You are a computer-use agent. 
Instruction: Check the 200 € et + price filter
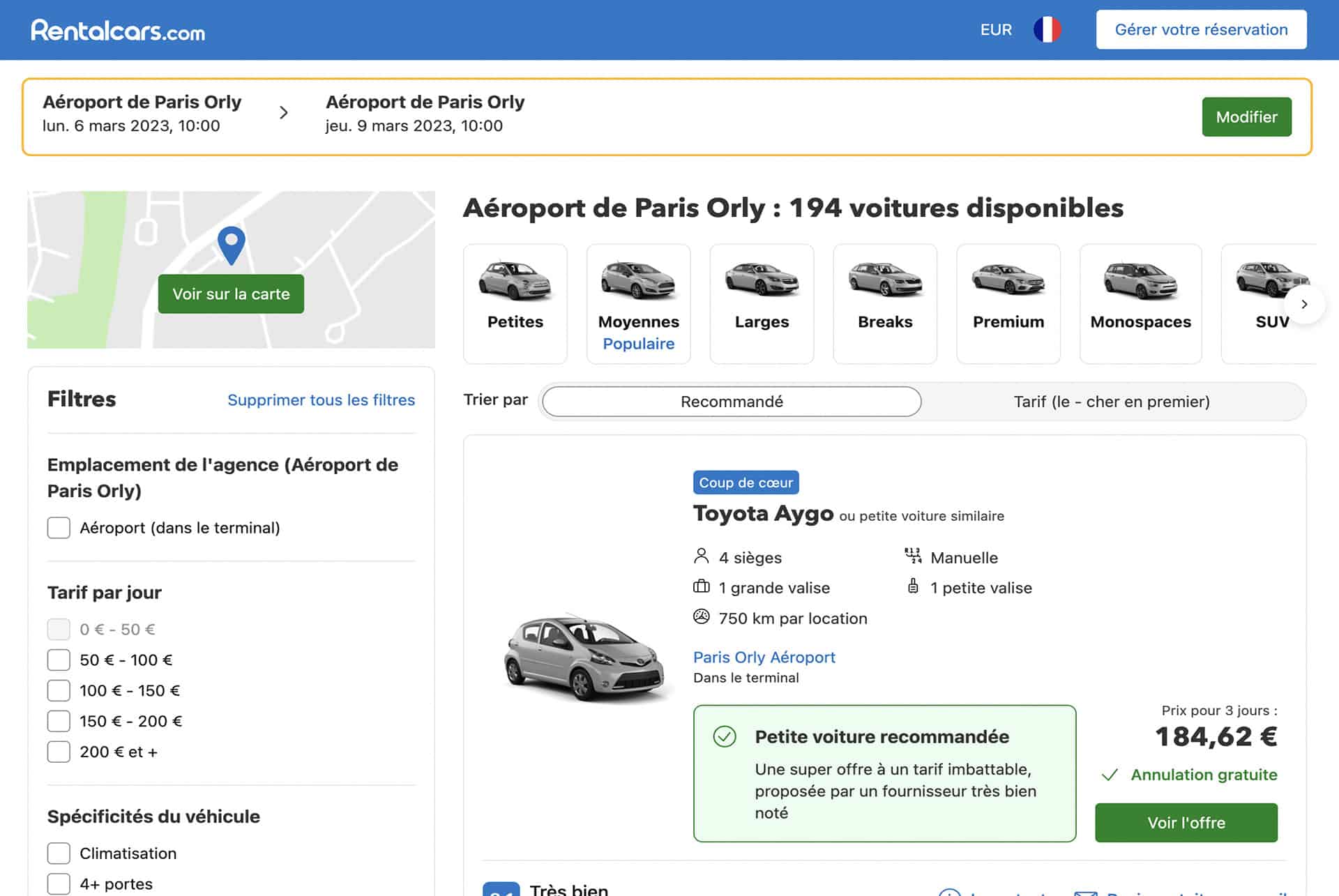click(x=59, y=752)
